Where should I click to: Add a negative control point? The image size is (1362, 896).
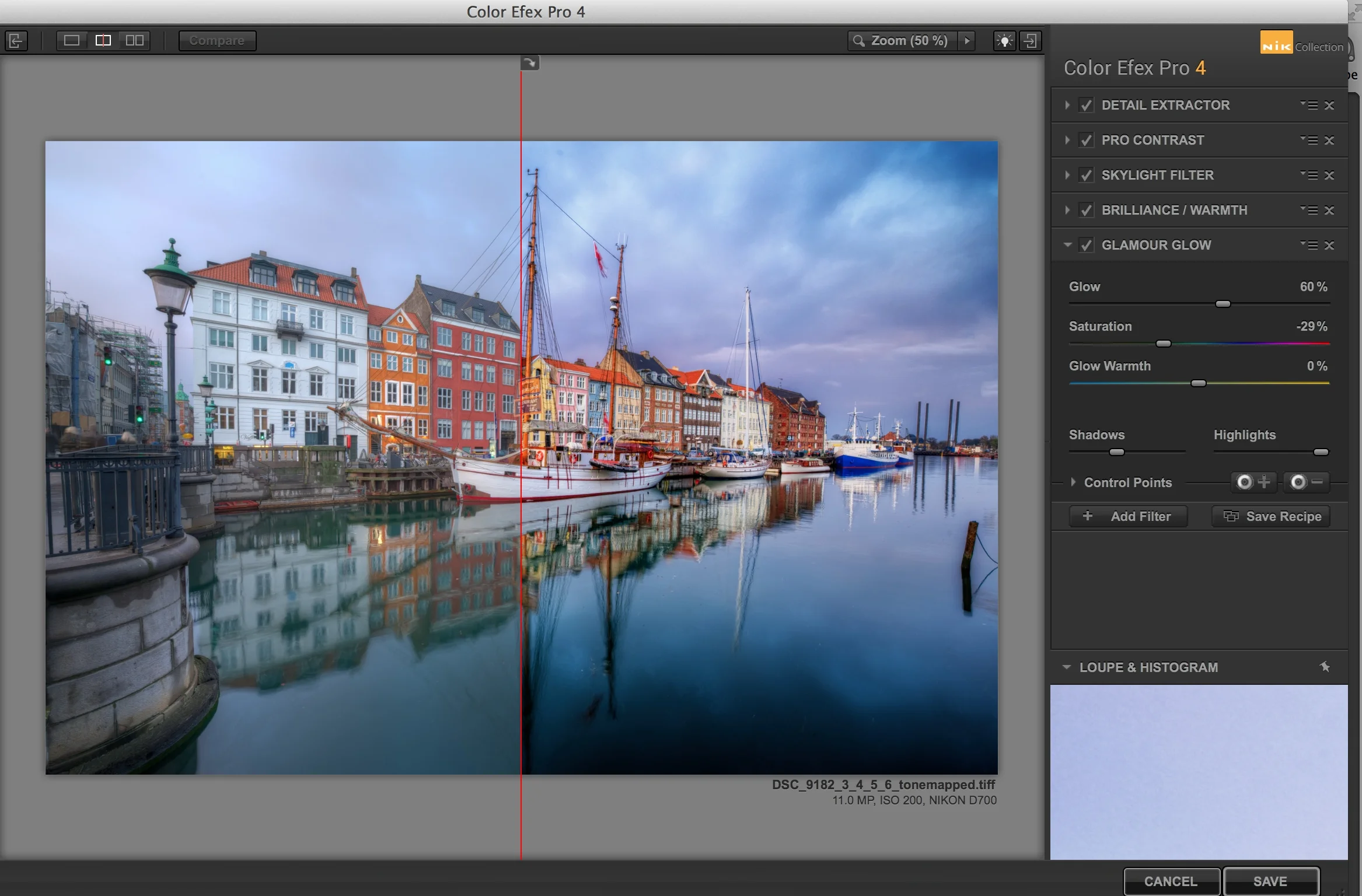1307,482
